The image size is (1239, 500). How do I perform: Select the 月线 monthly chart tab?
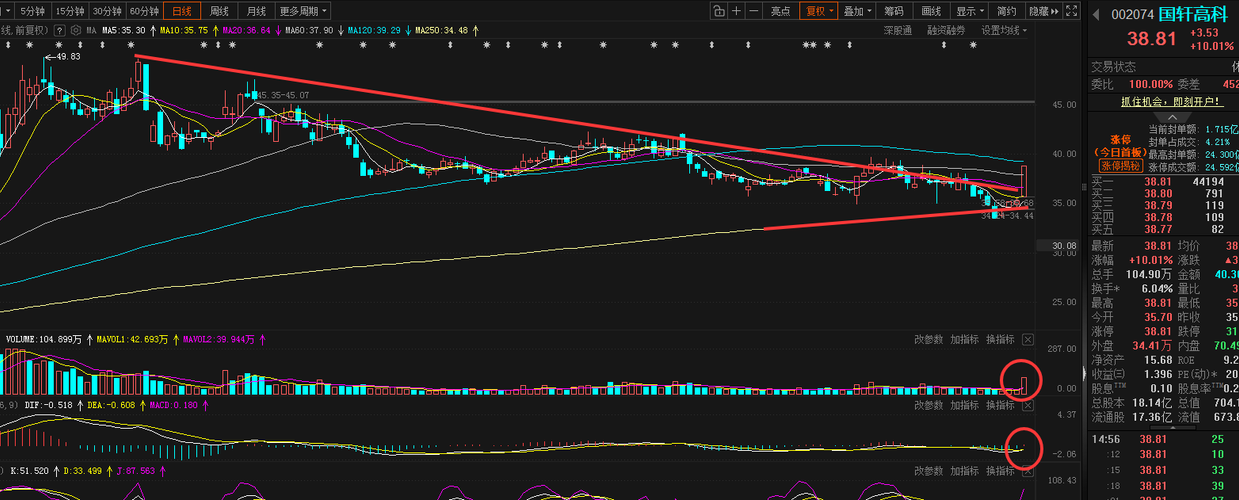point(256,11)
